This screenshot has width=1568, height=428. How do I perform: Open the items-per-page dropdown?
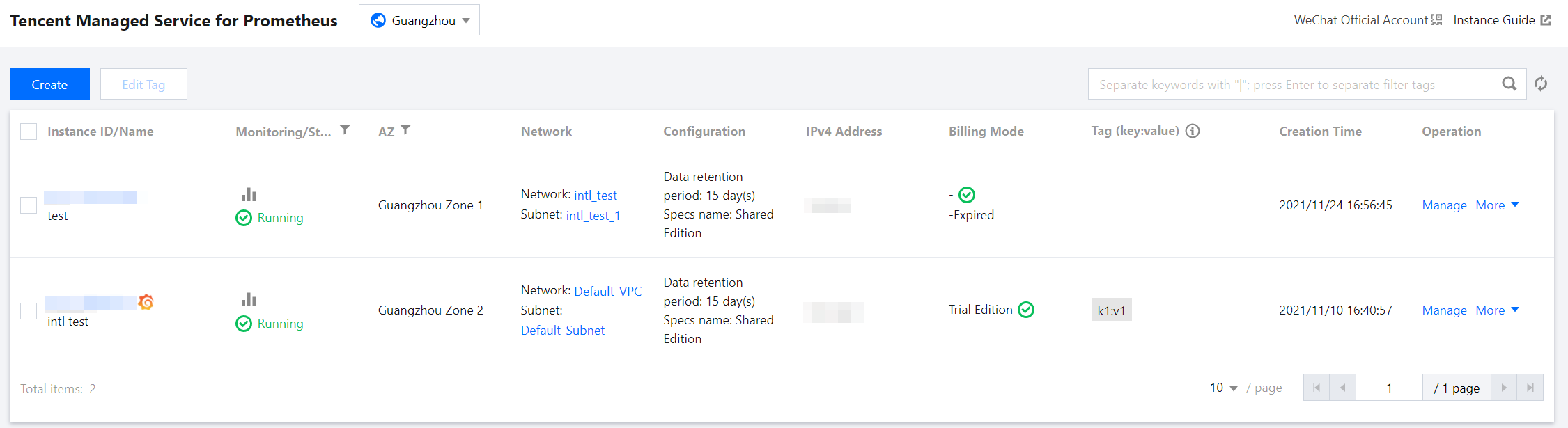(x=1223, y=388)
